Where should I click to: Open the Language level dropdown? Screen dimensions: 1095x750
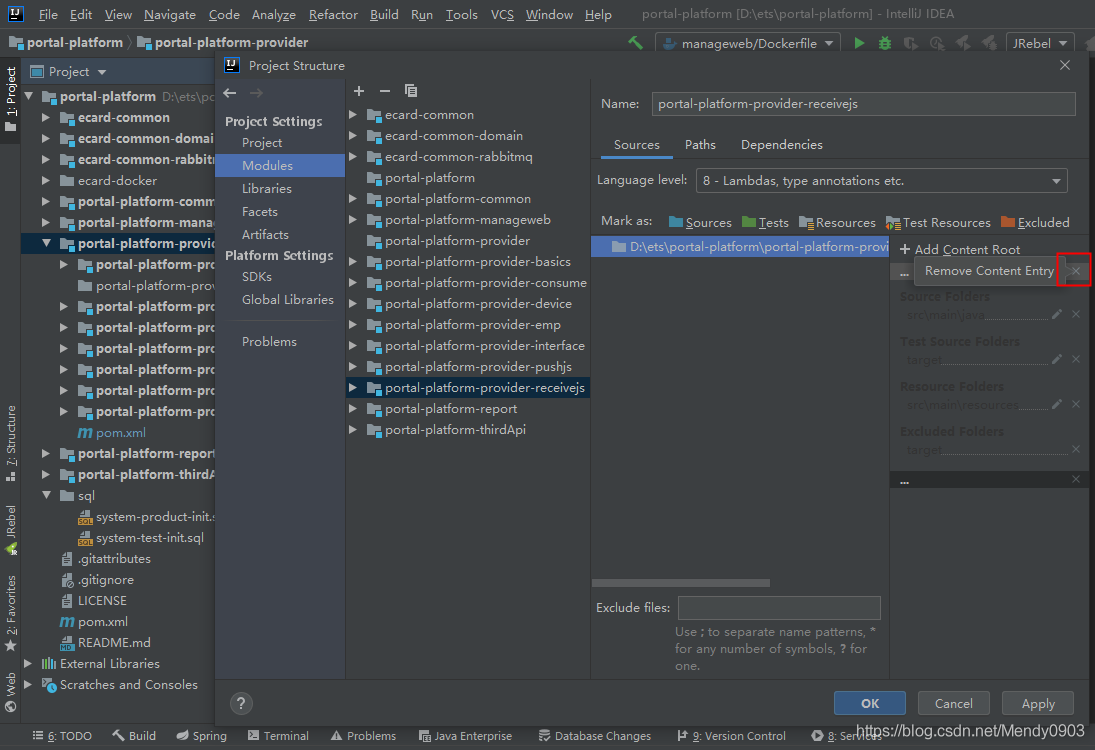tap(881, 181)
